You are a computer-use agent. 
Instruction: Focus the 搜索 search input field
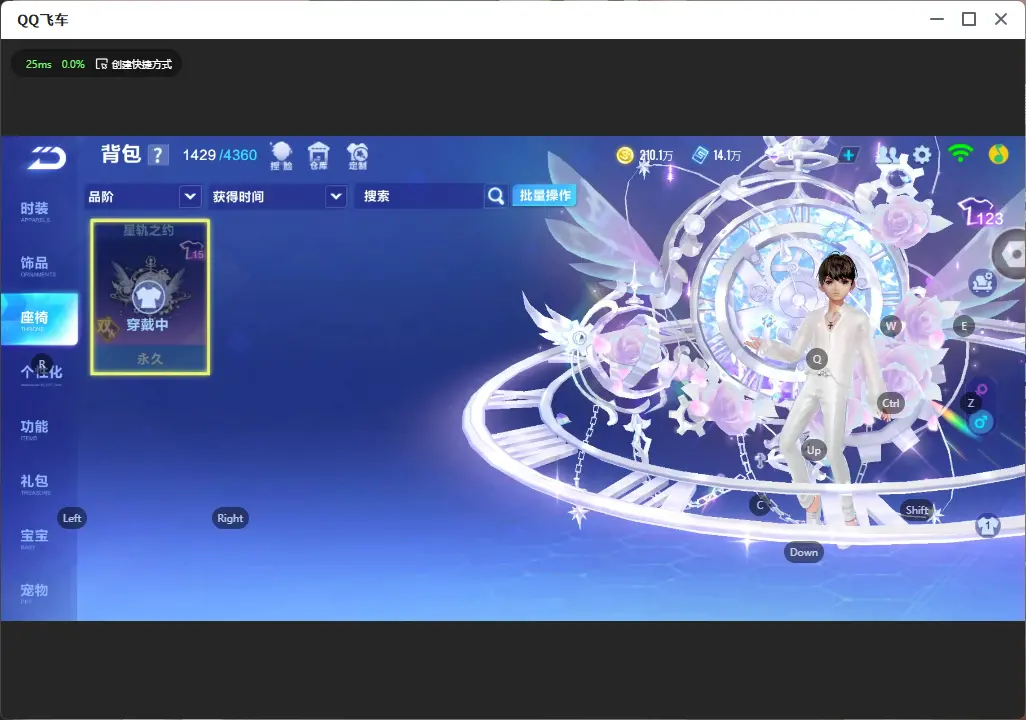tap(419, 196)
